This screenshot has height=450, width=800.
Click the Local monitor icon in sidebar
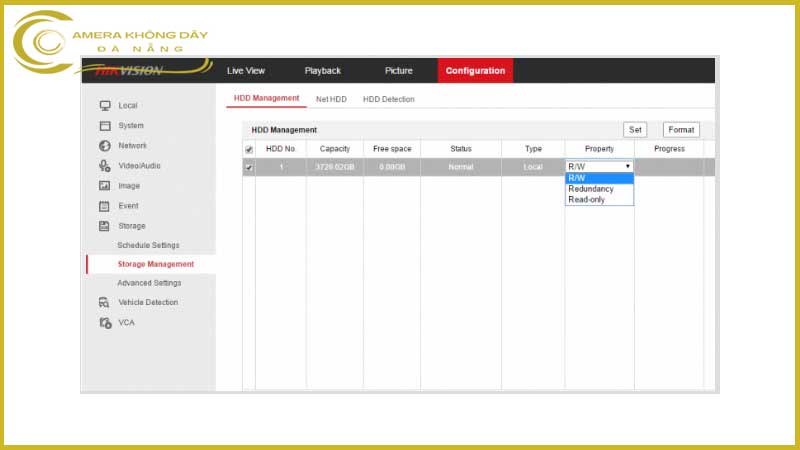tap(104, 106)
